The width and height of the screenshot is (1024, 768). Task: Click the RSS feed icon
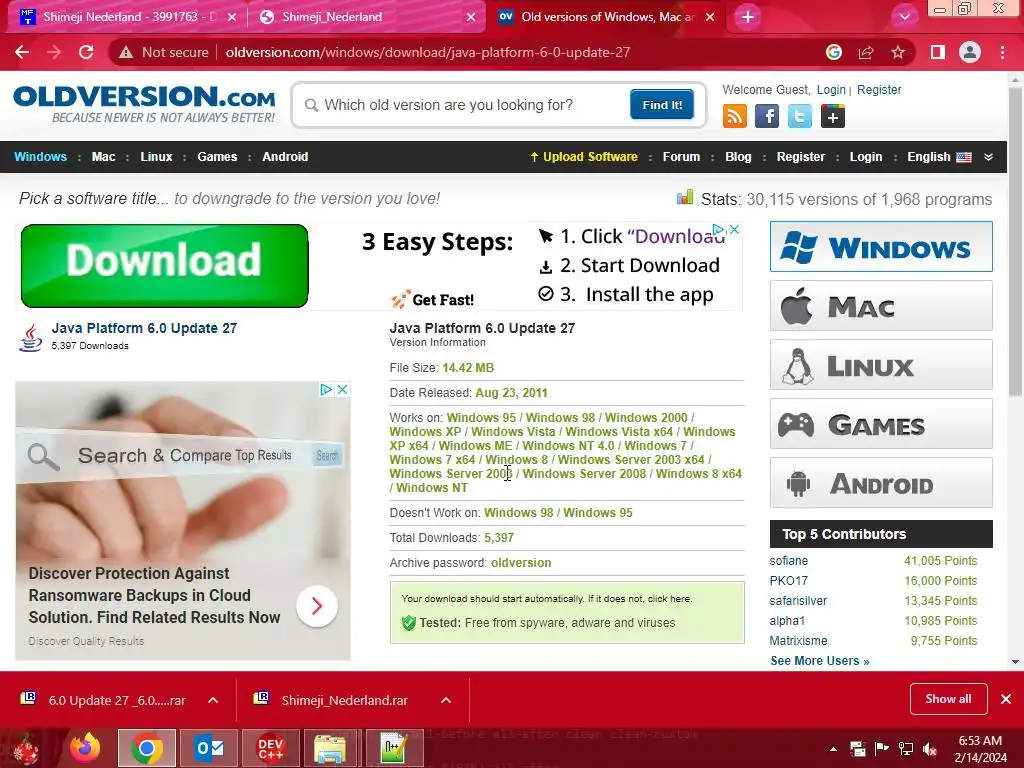[x=735, y=116]
